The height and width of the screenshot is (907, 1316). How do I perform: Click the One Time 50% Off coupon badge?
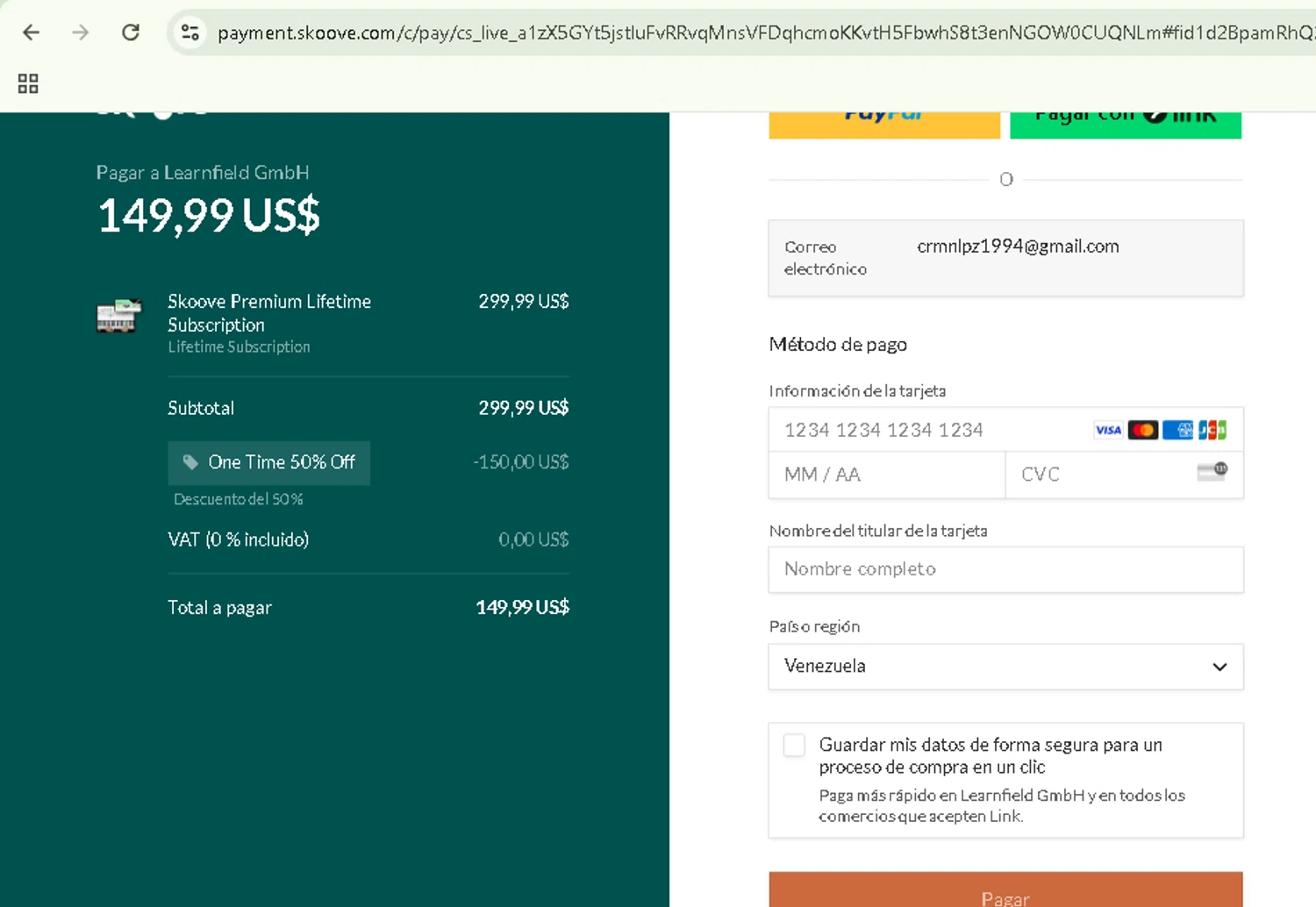268,463
